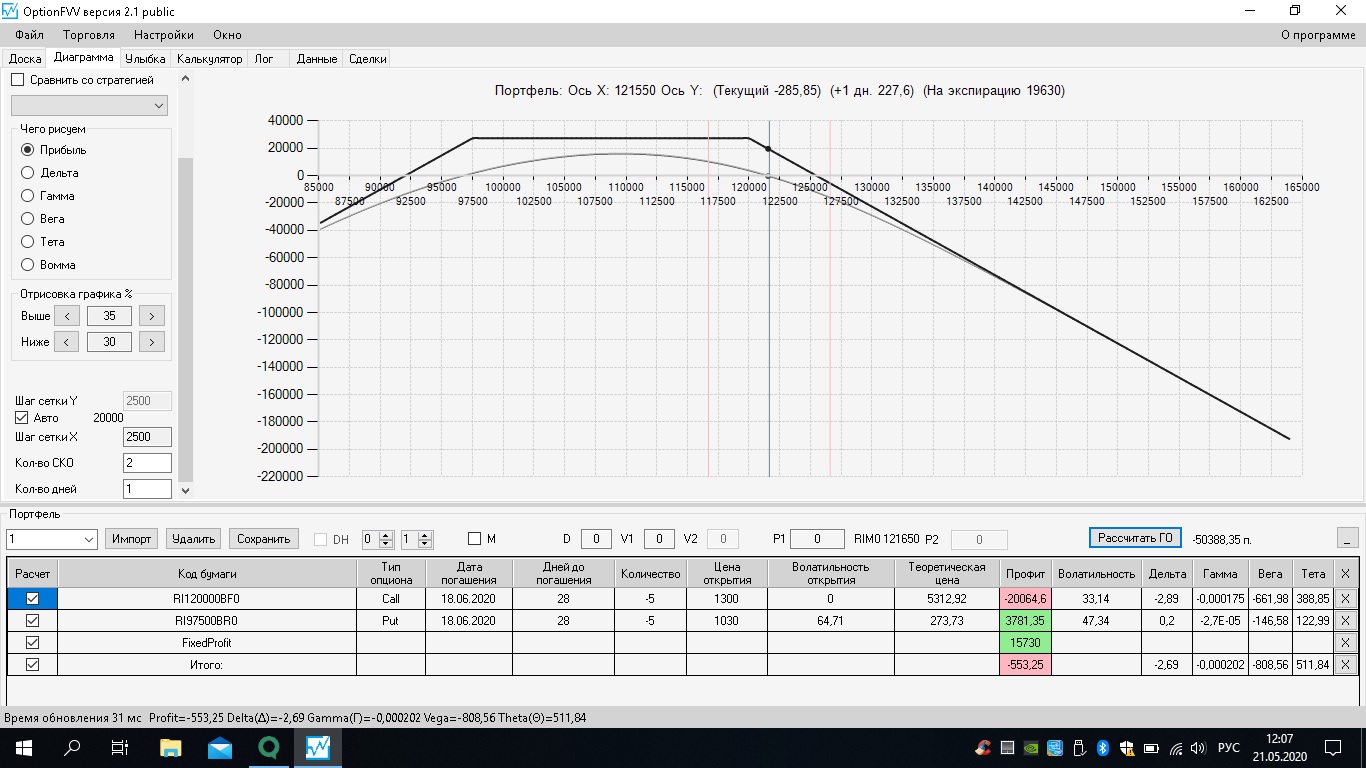Check the battery status icon
The width and height of the screenshot is (1366, 768).
pyautogui.click(x=1151, y=748)
